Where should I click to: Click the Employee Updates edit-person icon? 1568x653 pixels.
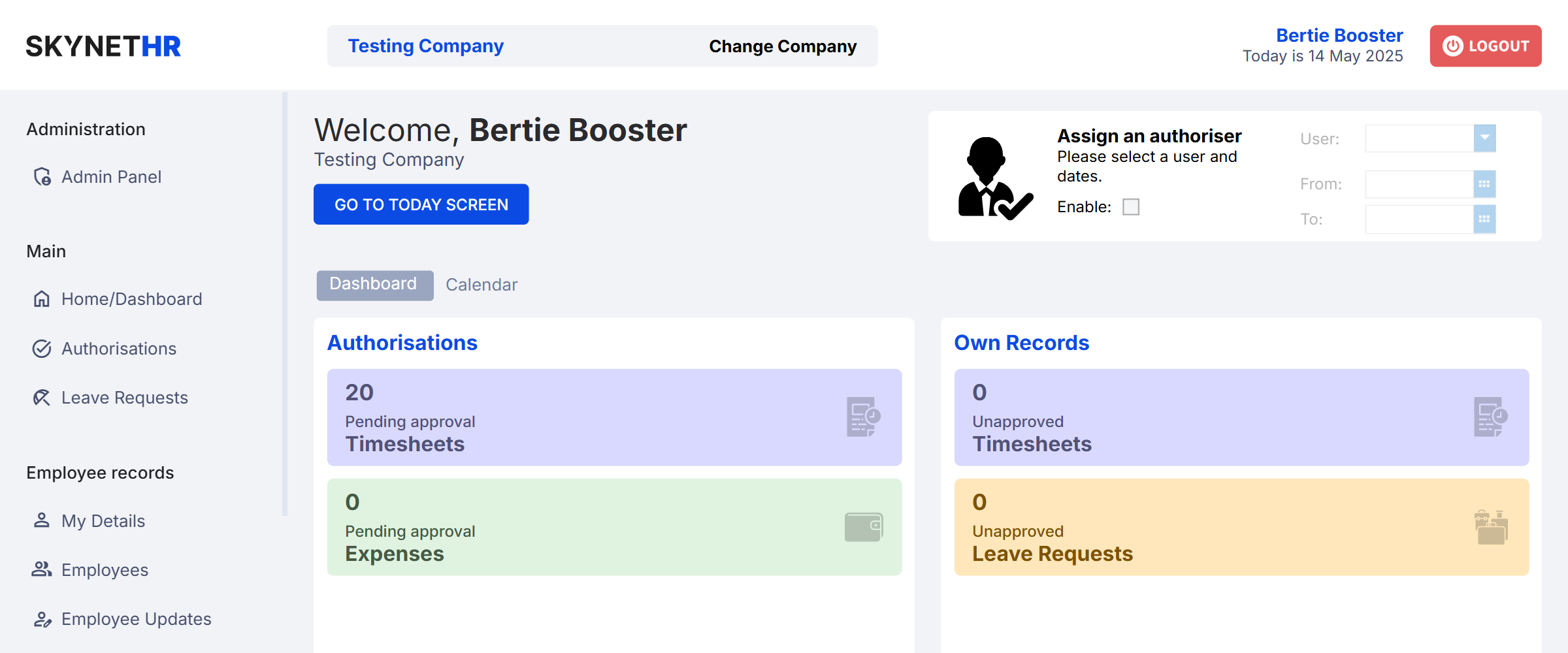pos(42,619)
